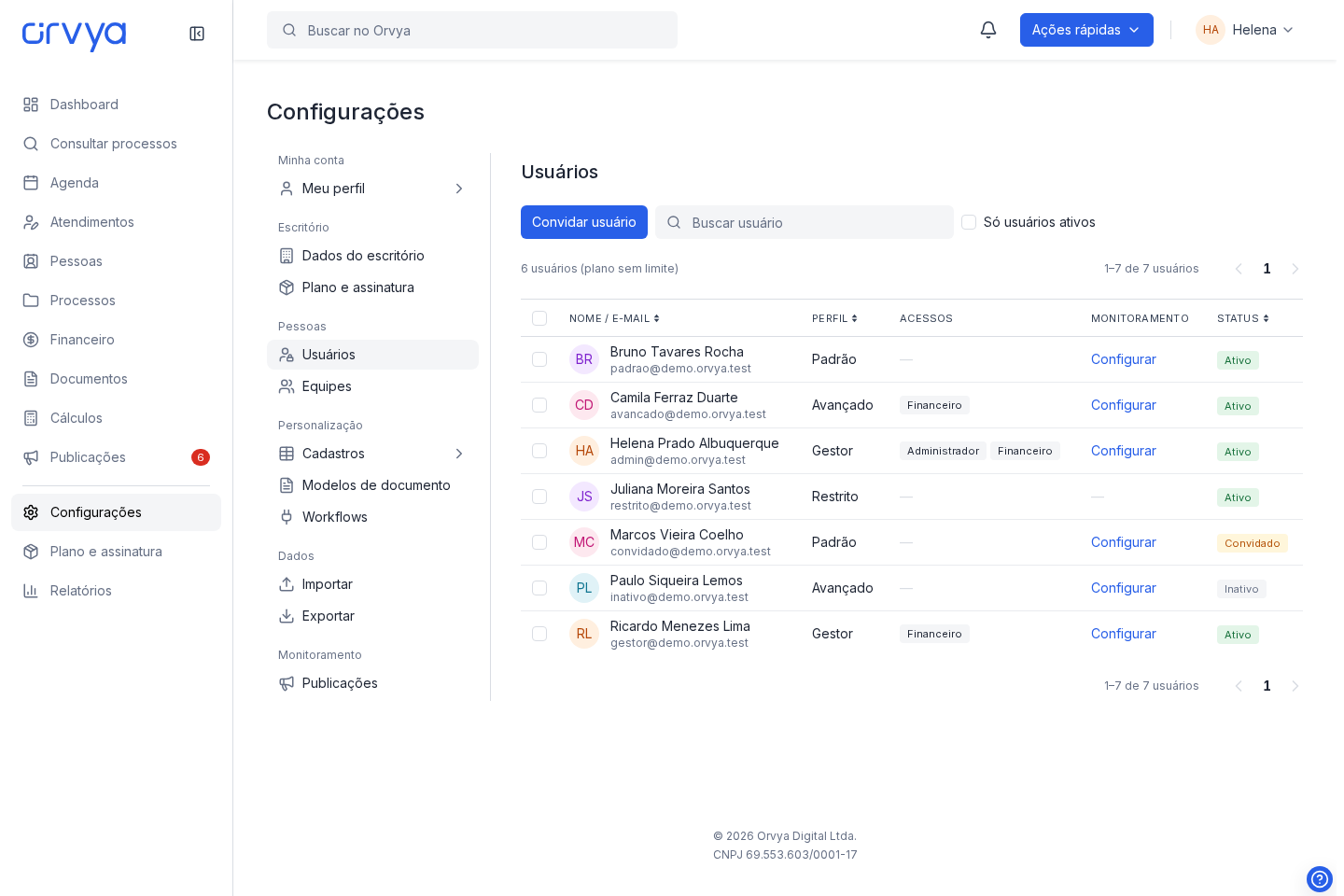Click the Cálculos calculator icon
Viewport: 1344px width, 896px height.
point(31,418)
